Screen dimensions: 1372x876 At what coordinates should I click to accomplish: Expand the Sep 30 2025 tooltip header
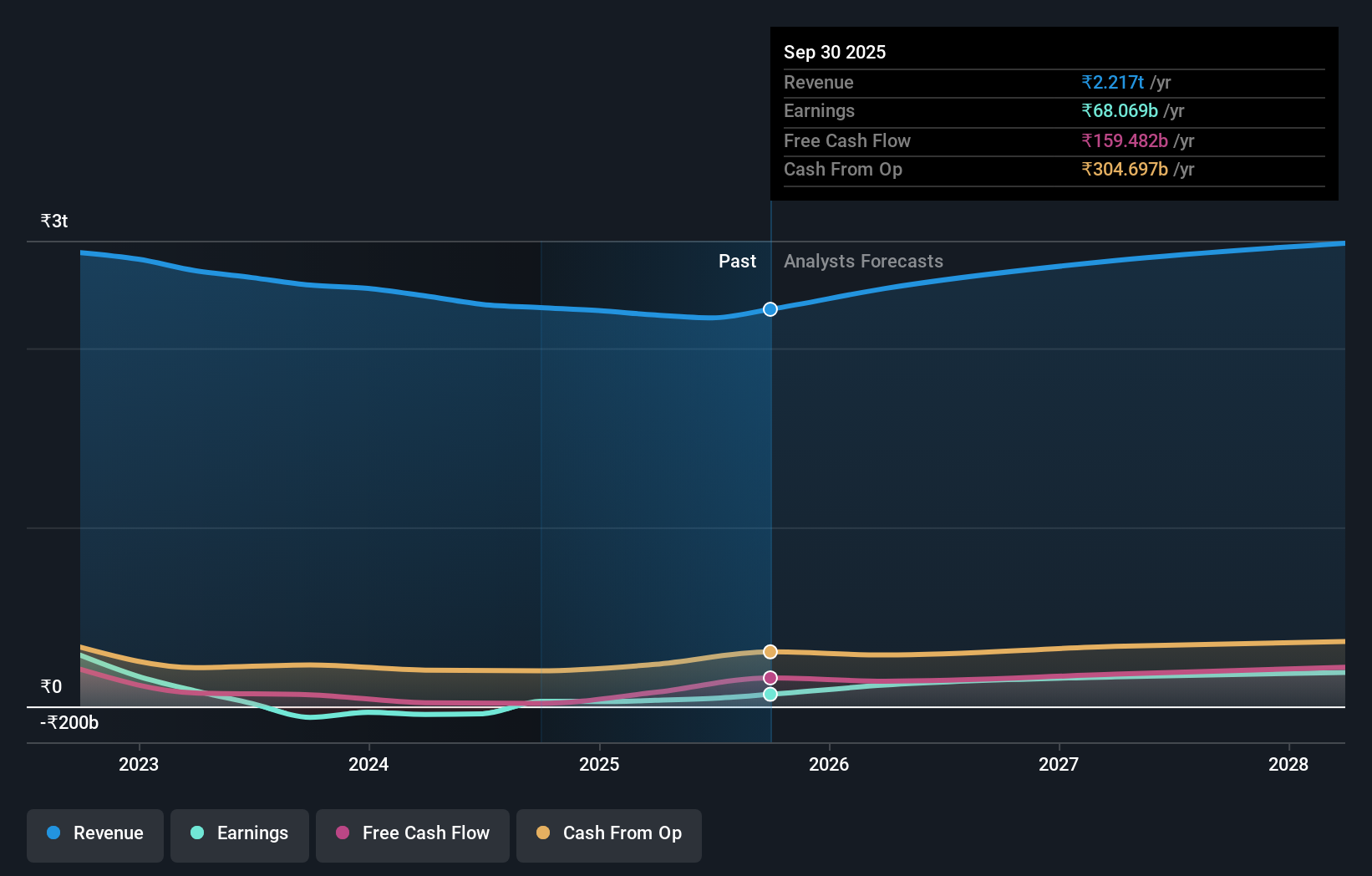coord(834,52)
